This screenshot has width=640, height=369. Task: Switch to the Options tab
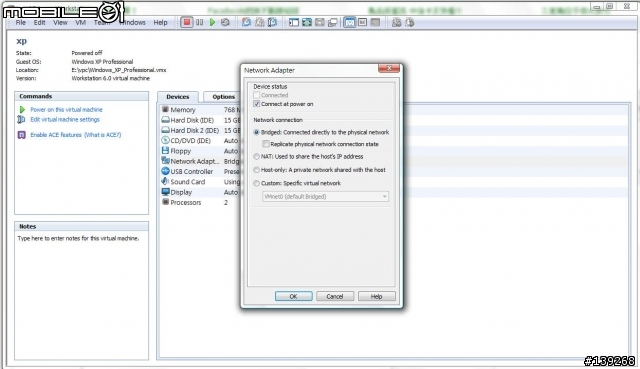223,97
